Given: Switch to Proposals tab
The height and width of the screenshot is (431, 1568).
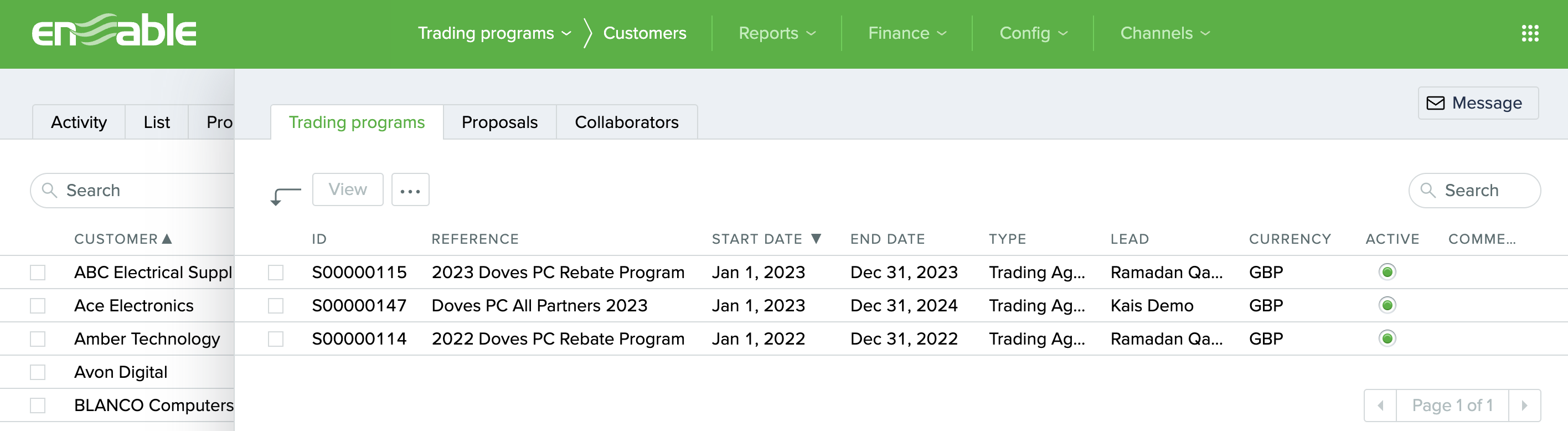Looking at the screenshot, I should (x=500, y=122).
